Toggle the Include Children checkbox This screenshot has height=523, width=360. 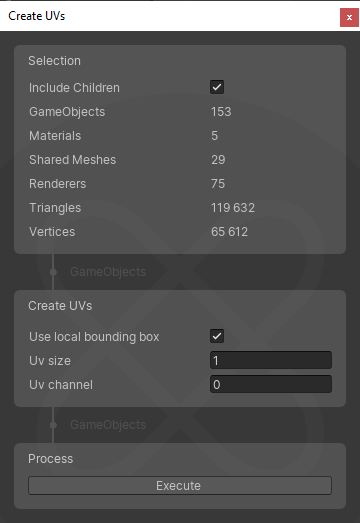(217, 87)
